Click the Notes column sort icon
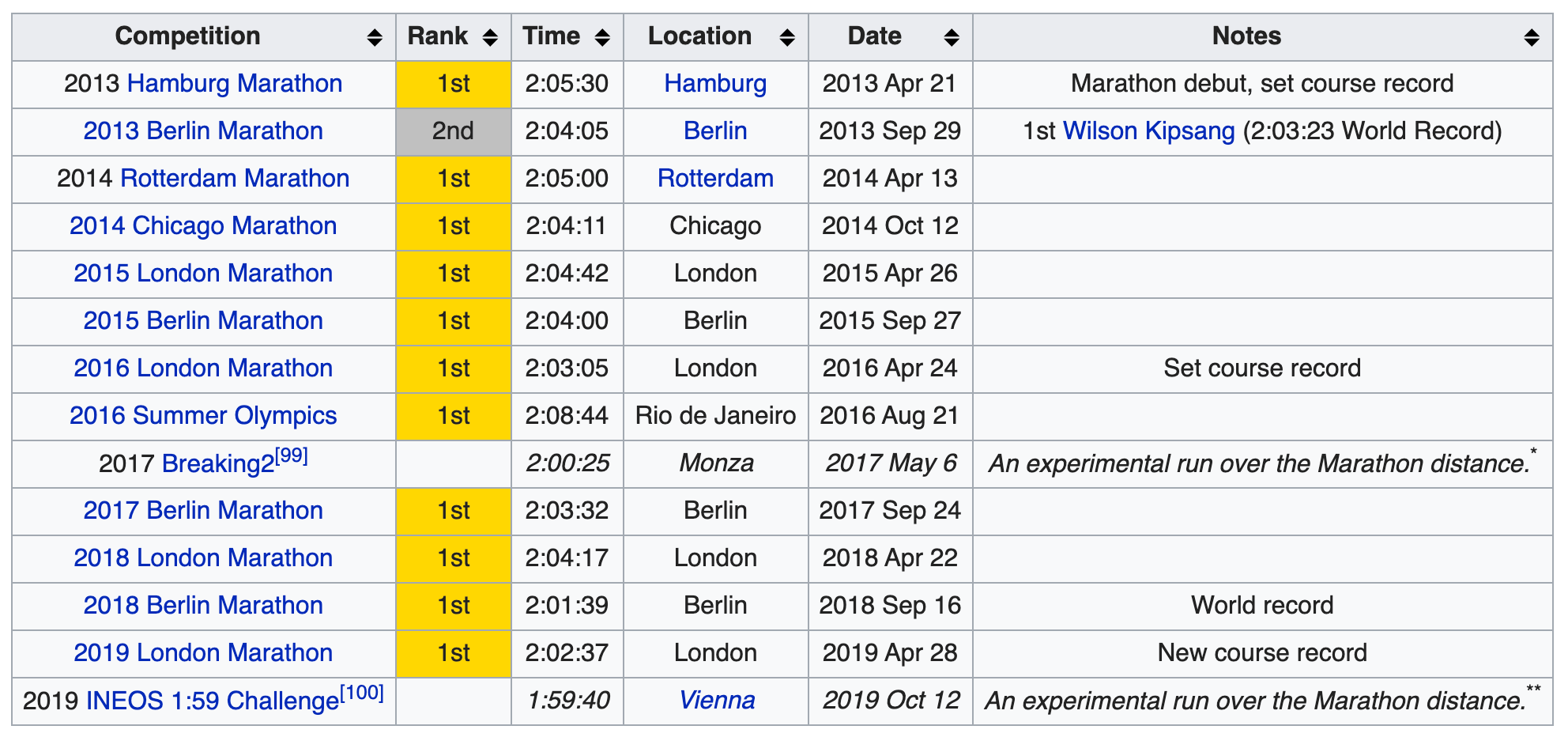Screen dimensions: 1568x737 click(x=1532, y=37)
